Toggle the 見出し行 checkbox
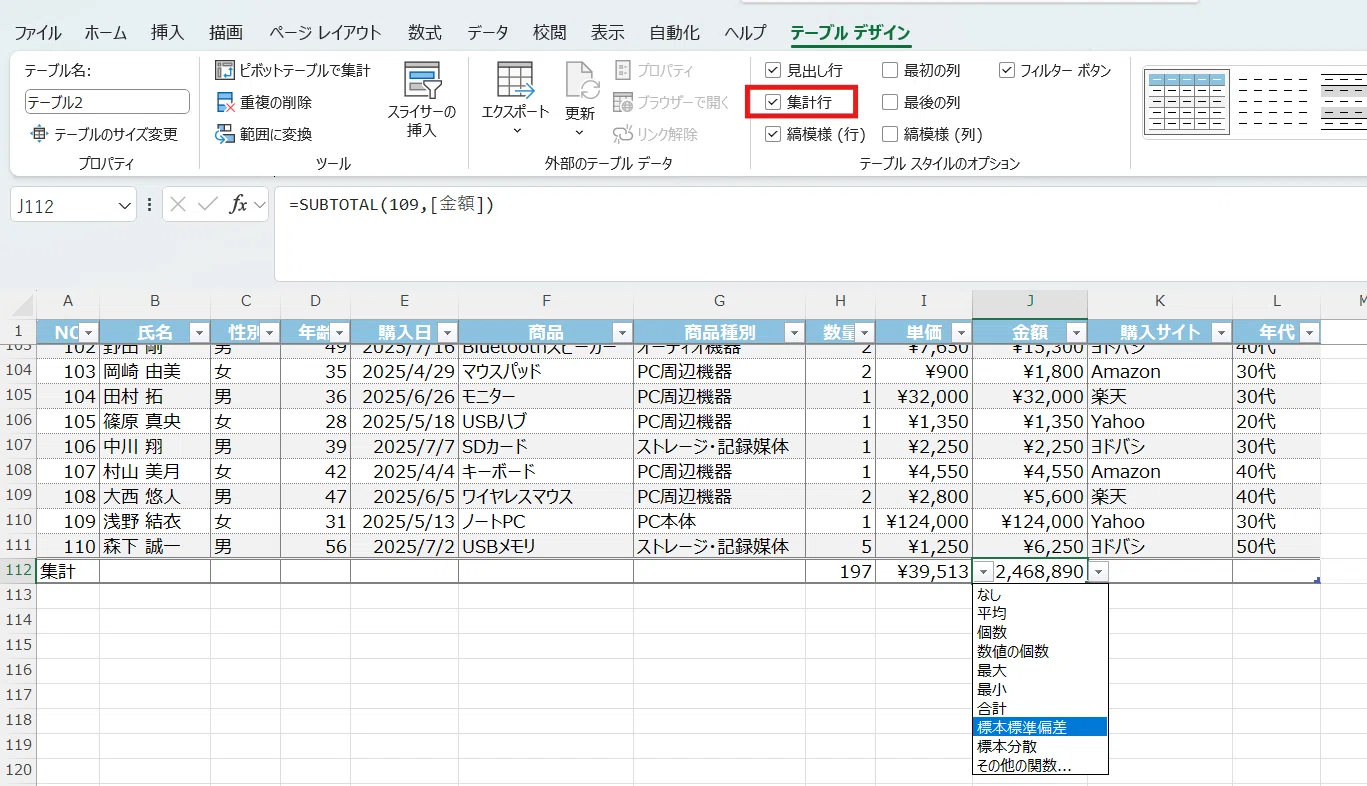Screen dimensions: 1367x786 point(772,70)
